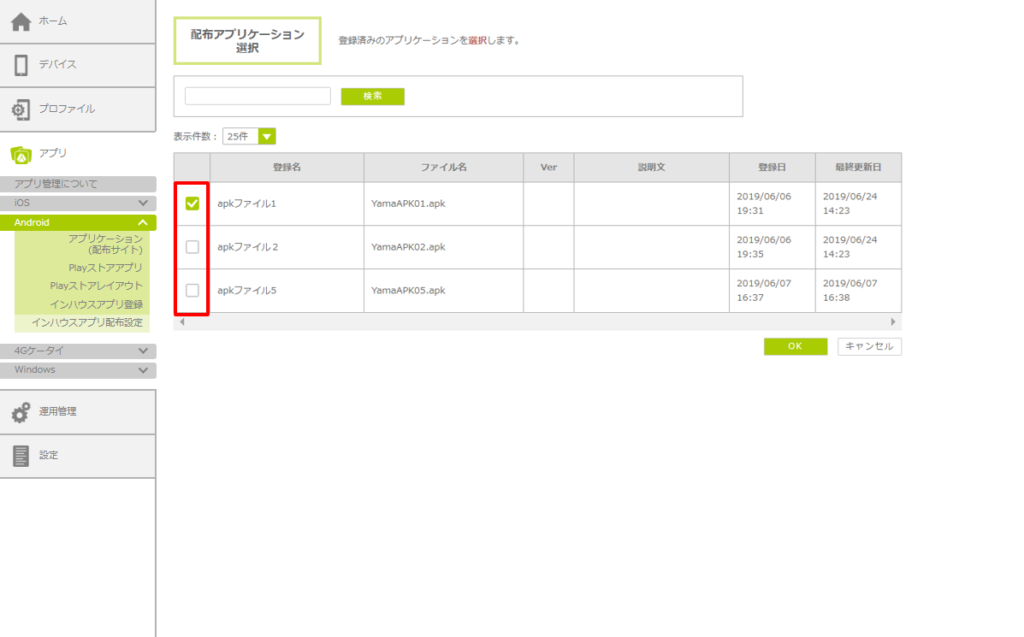
Task: Click the search text input field
Action: click(x=257, y=96)
